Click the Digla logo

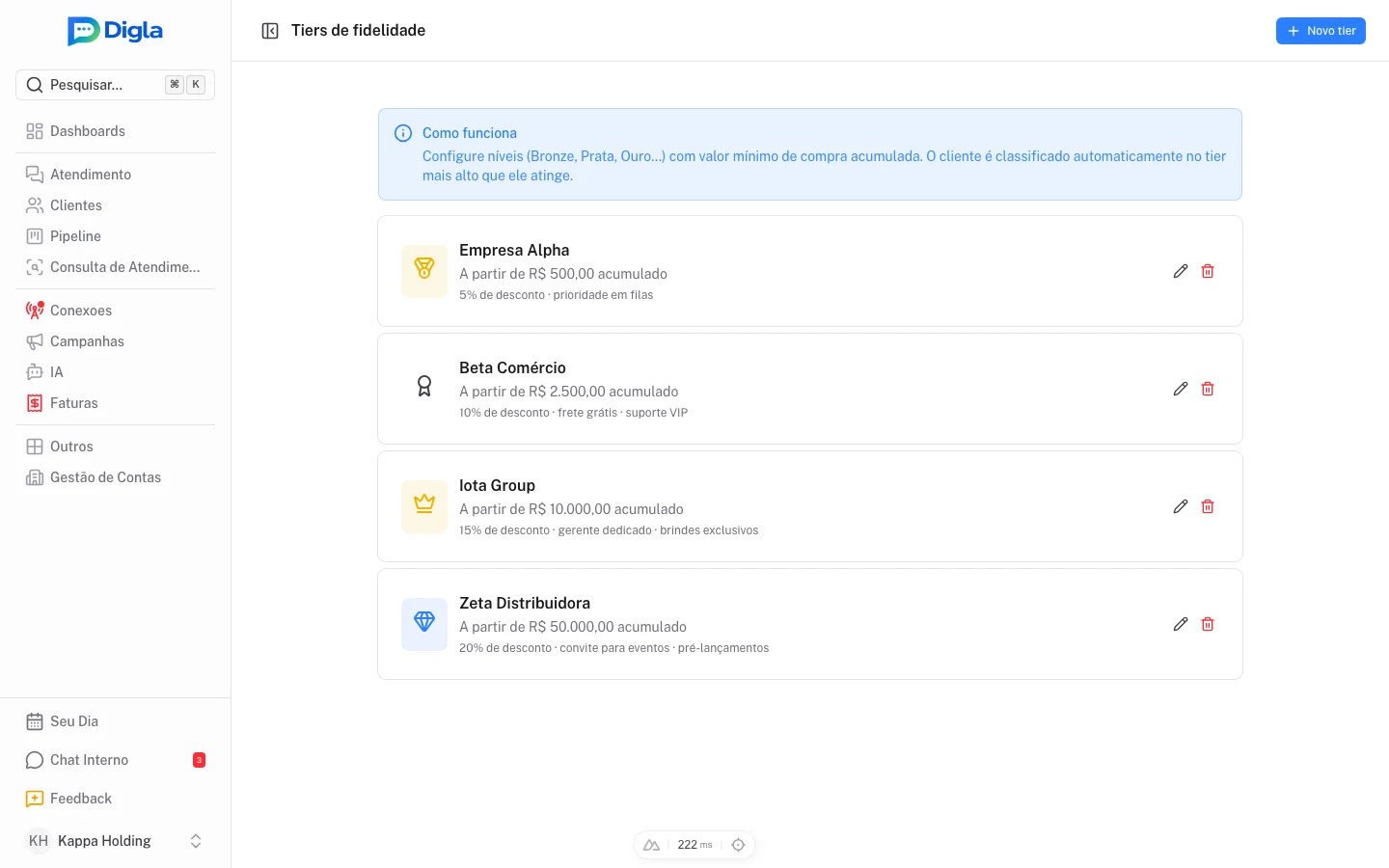(x=115, y=31)
